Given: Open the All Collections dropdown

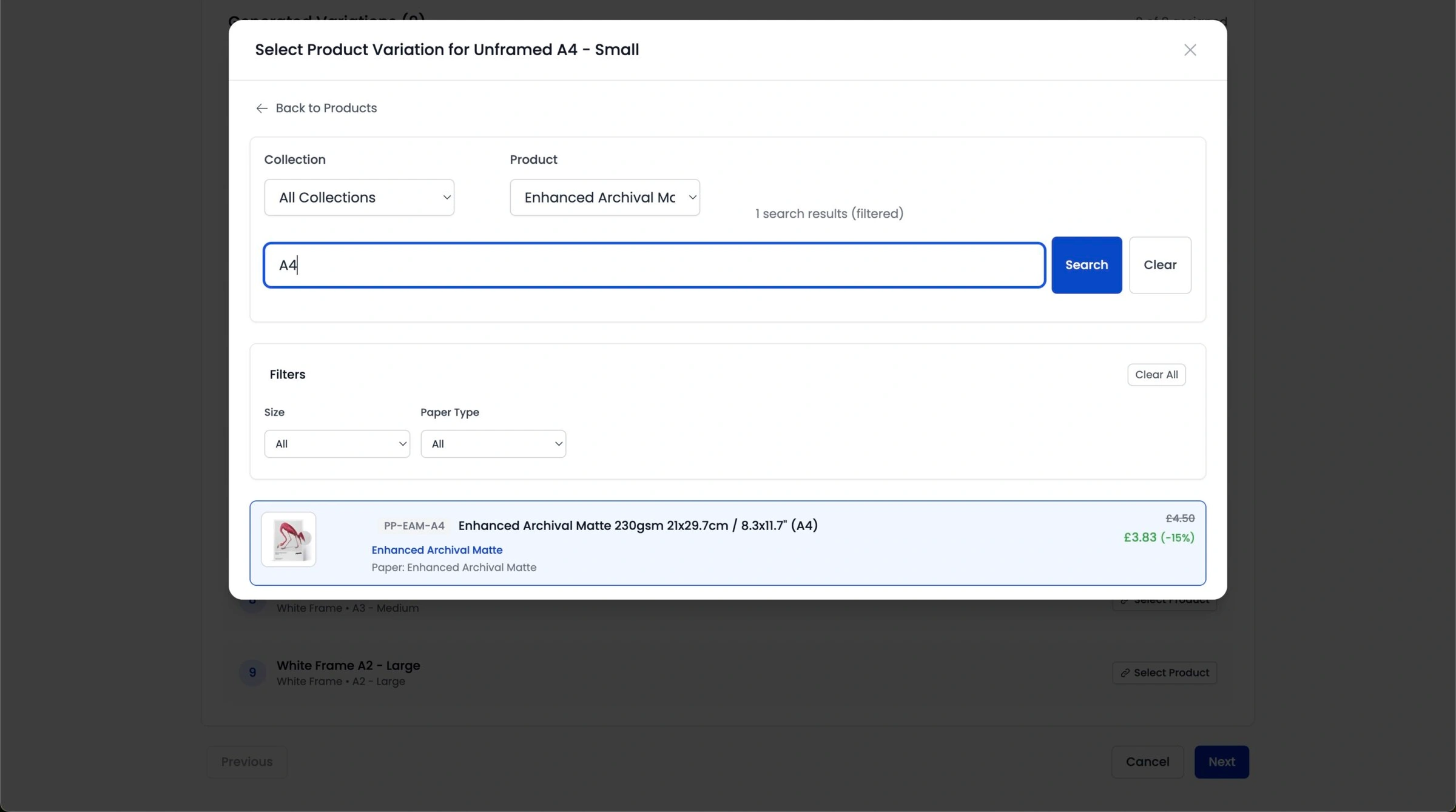Looking at the screenshot, I should (x=359, y=197).
